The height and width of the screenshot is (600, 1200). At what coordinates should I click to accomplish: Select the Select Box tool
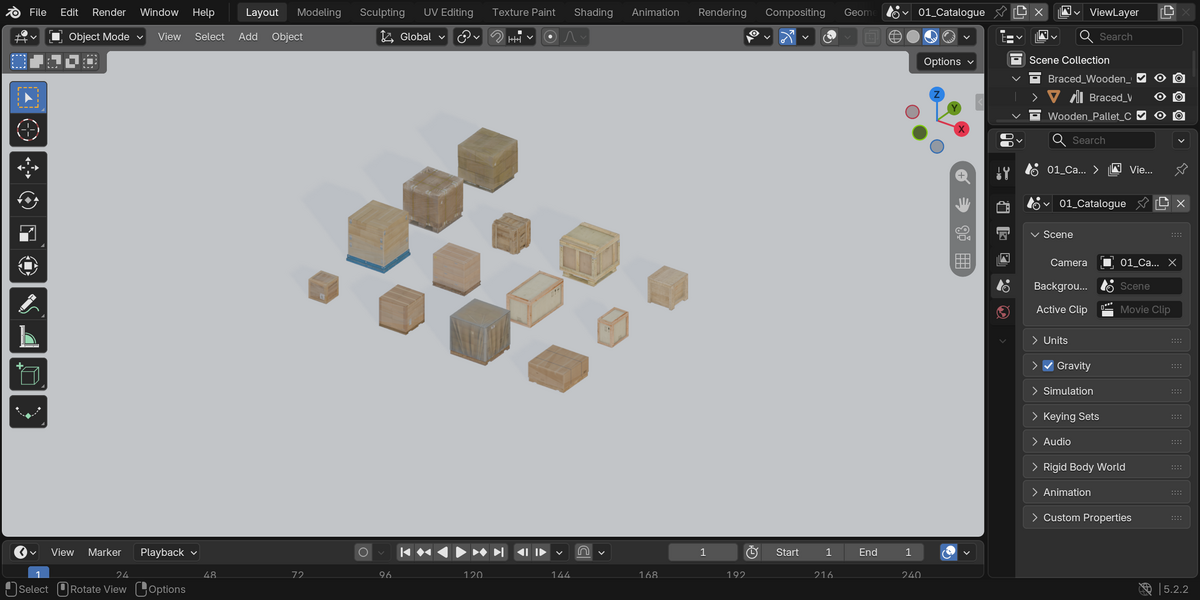coord(28,98)
